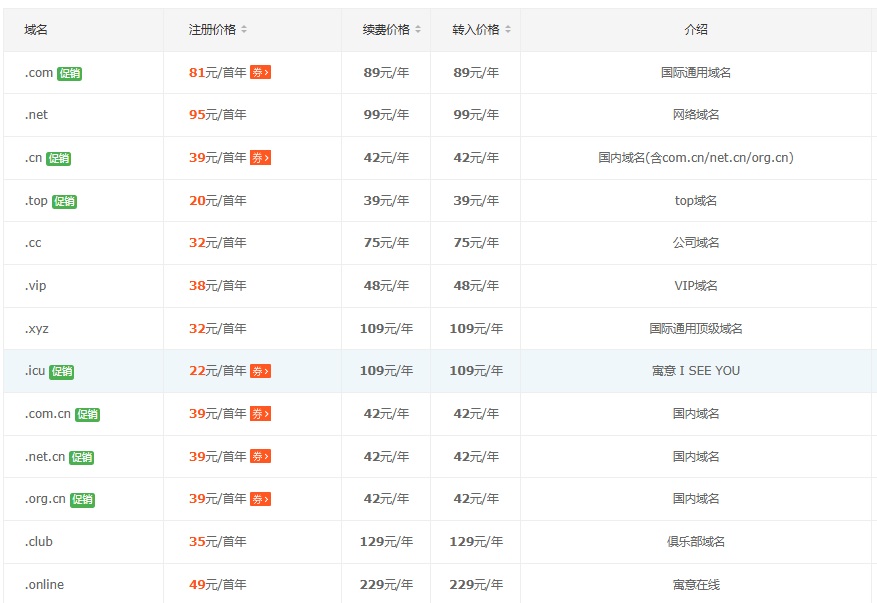
Task: Click the coupon badge beside .cn's 39元 price
Action: click(x=260, y=158)
